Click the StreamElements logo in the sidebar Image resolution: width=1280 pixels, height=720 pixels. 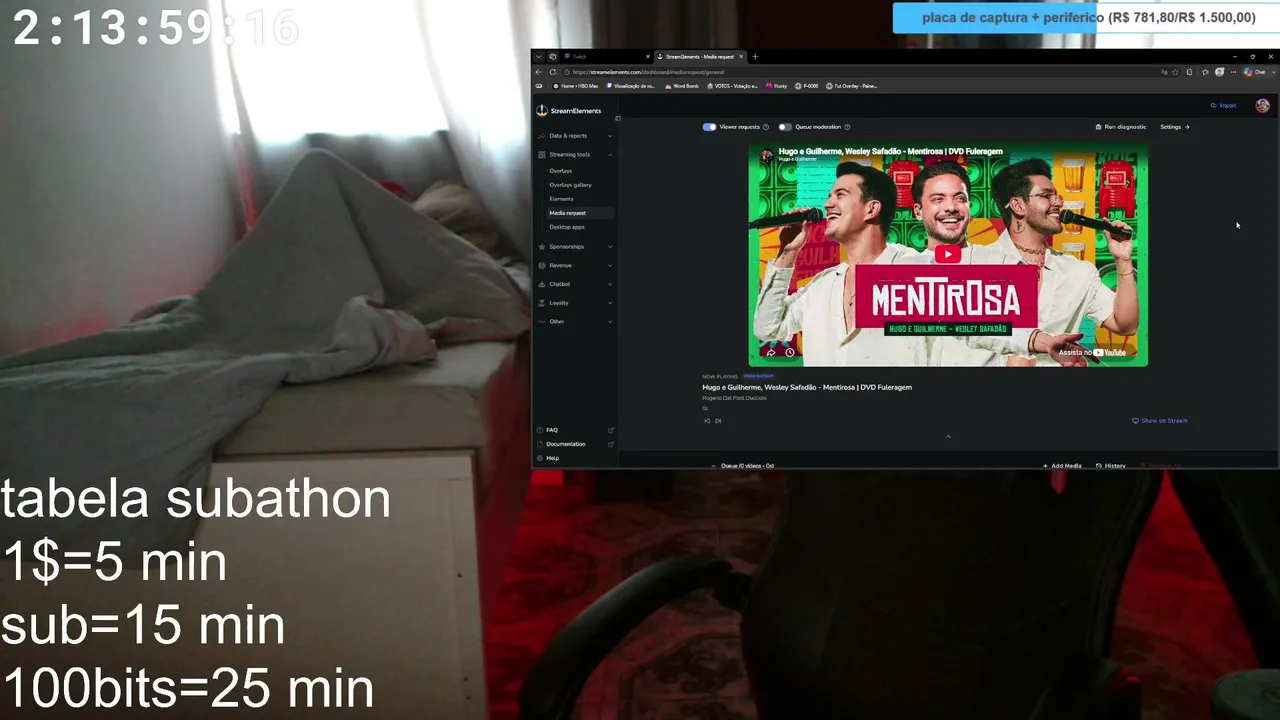[569, 111]
